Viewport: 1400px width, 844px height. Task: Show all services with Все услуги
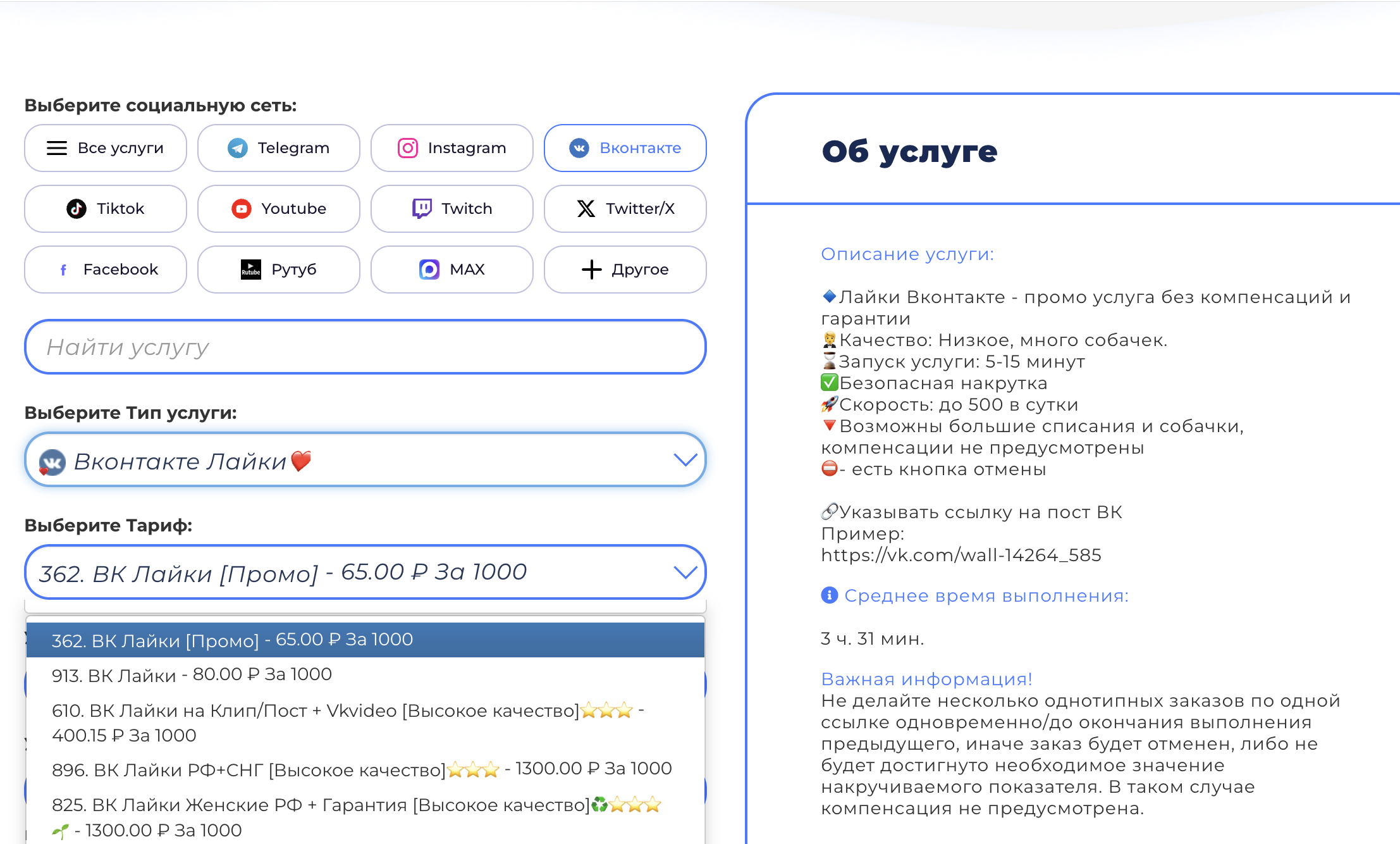pos(106,148)
